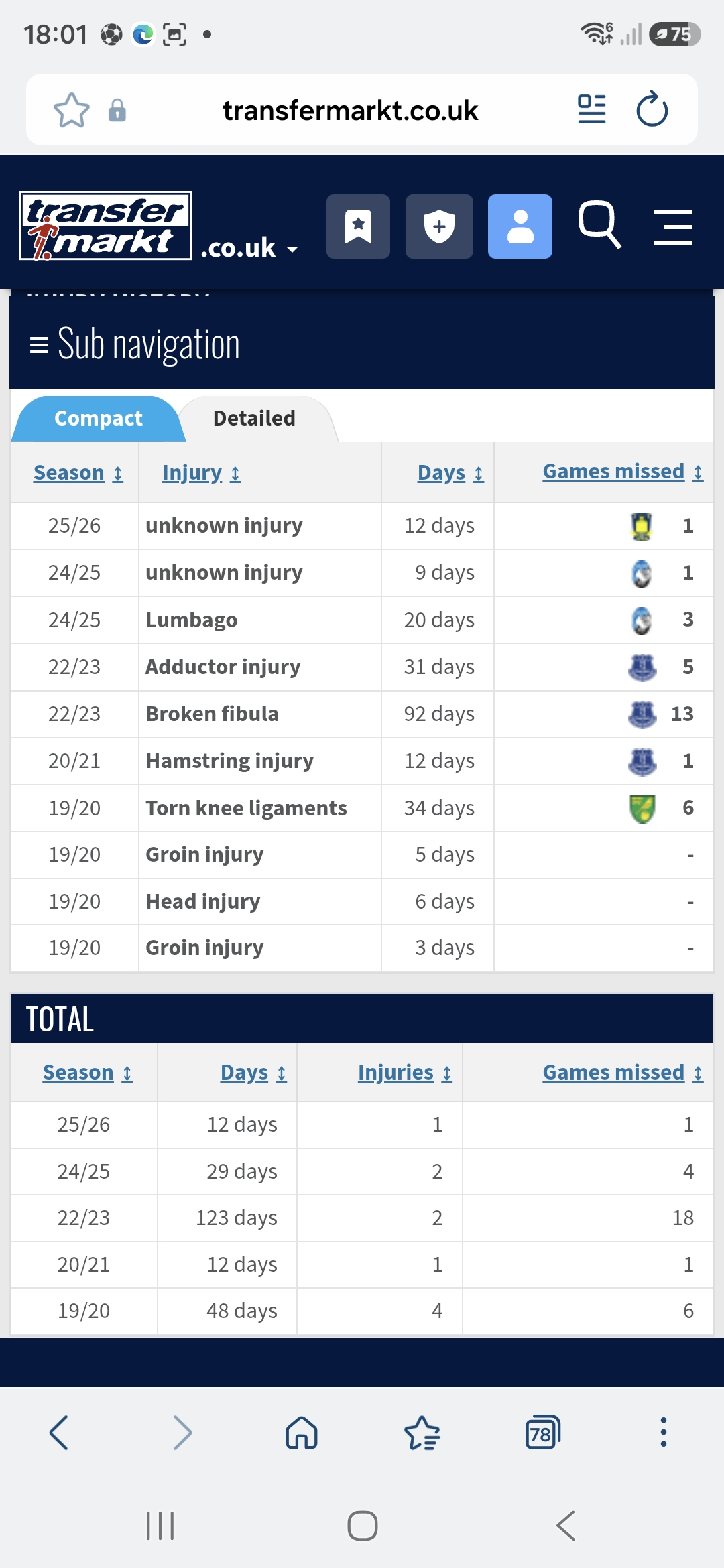The width and height of the screenshot is (724, 1568).
Task: Click the Everton crest in Broken fibula row
Action: pyautogui.click(x=642, y=714)
